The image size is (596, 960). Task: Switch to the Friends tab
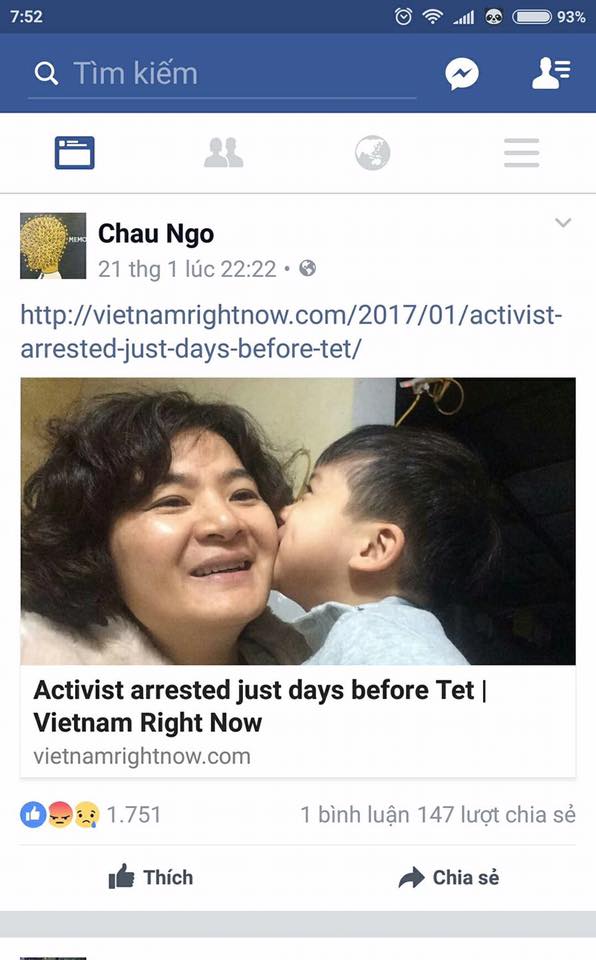[x=224, y=152]
